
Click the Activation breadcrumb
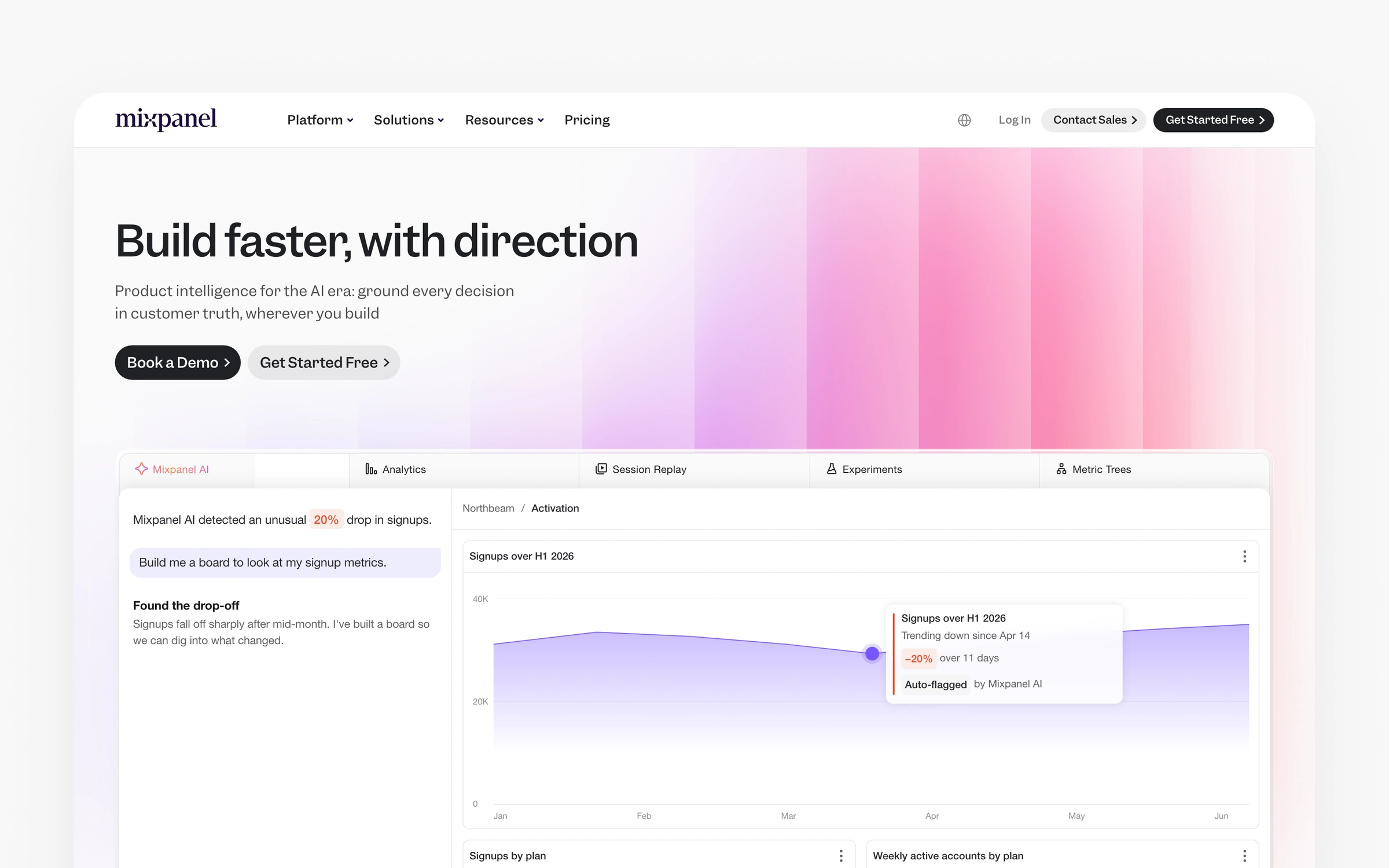(x=555, y=508)
